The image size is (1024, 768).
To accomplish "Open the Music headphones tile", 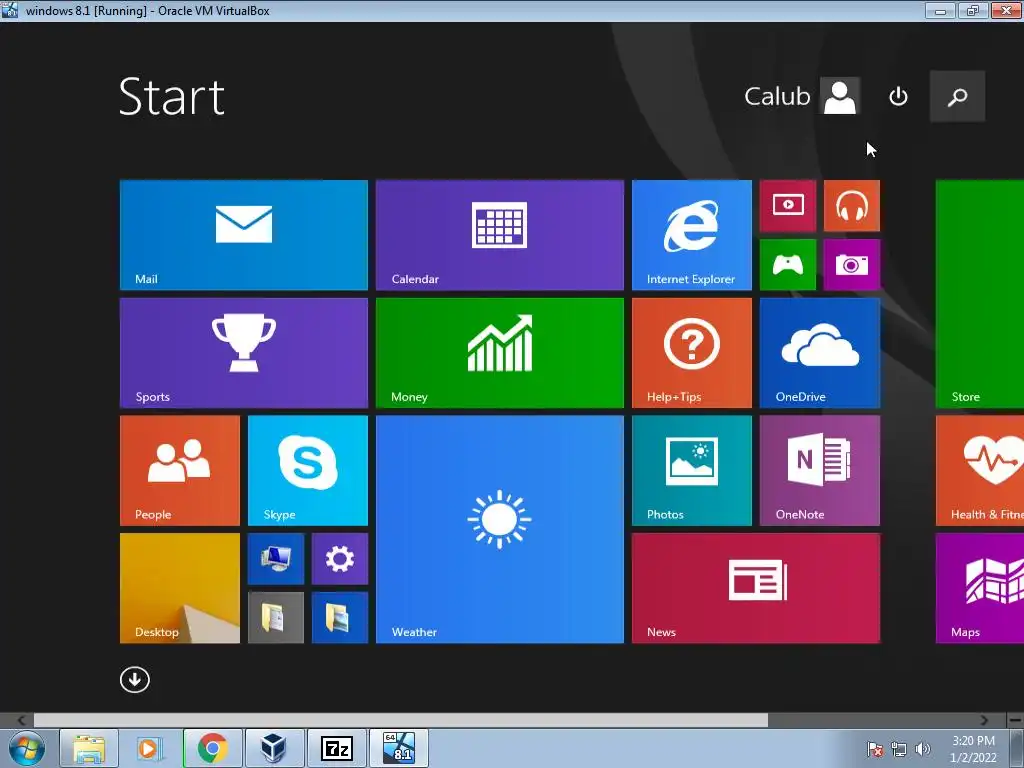I will pyautogui.click(x=852, y=206).
